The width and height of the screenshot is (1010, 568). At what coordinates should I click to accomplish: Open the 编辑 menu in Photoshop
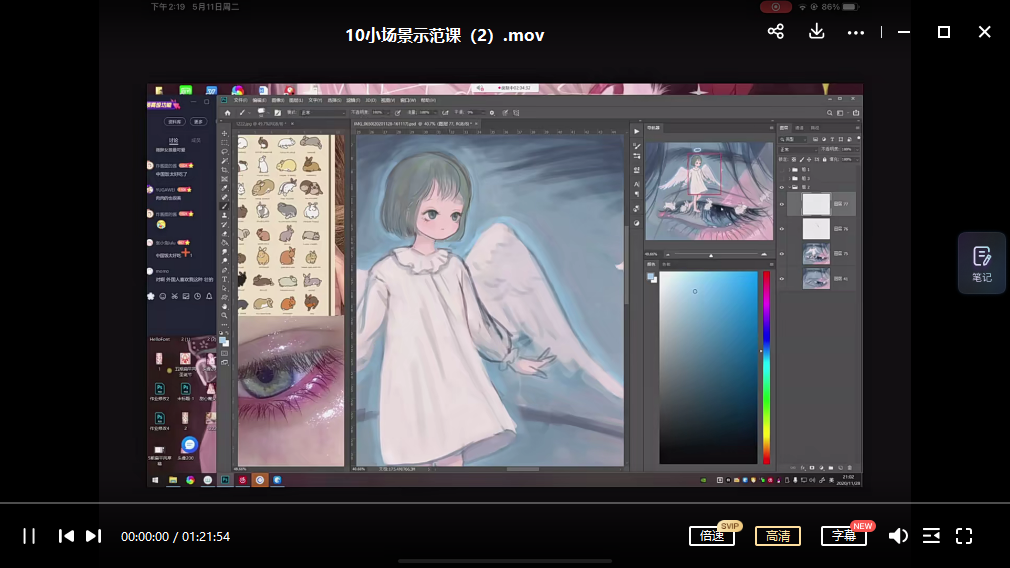click(259, 100)
